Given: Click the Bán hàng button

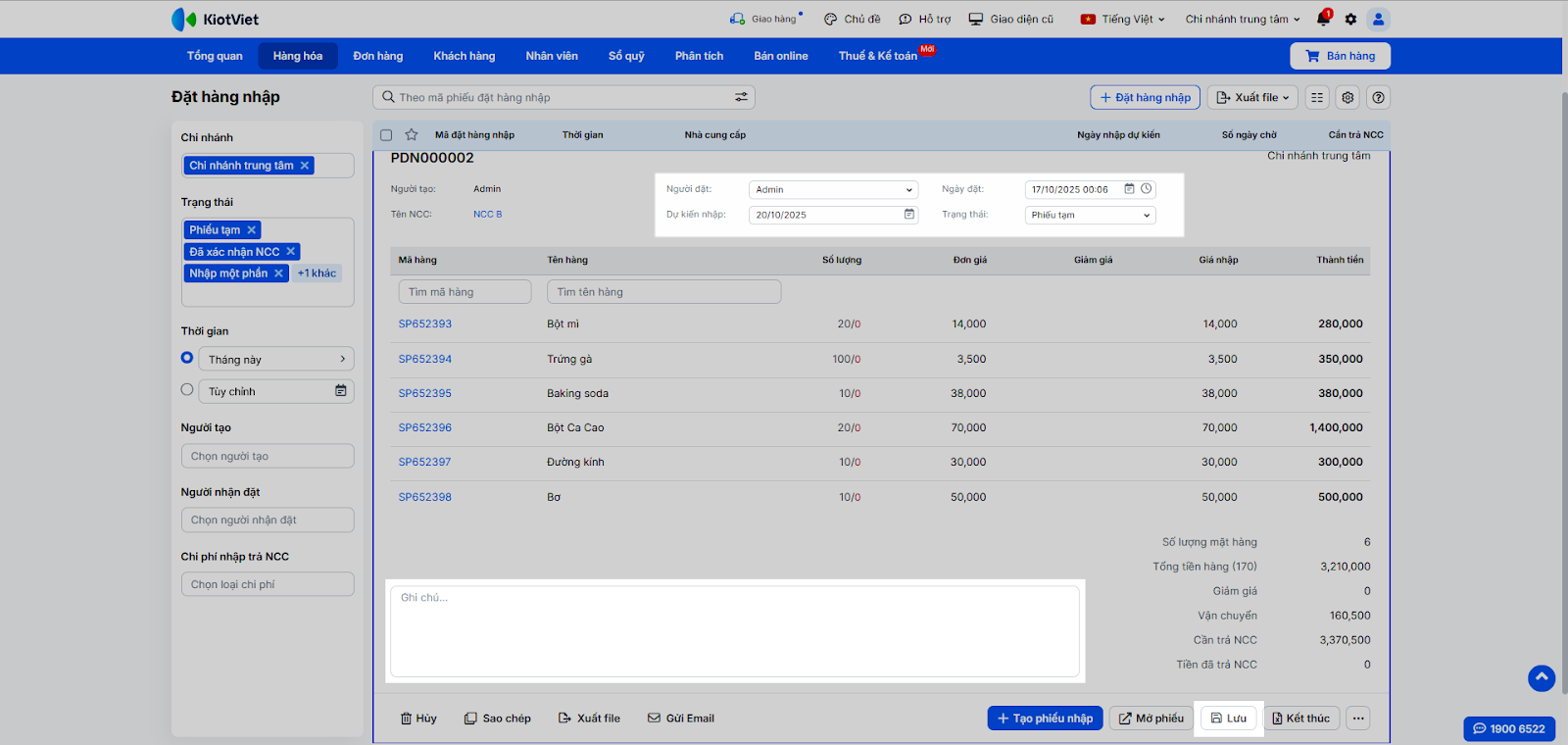Looking at the screenshot, I should (1340, 56).
